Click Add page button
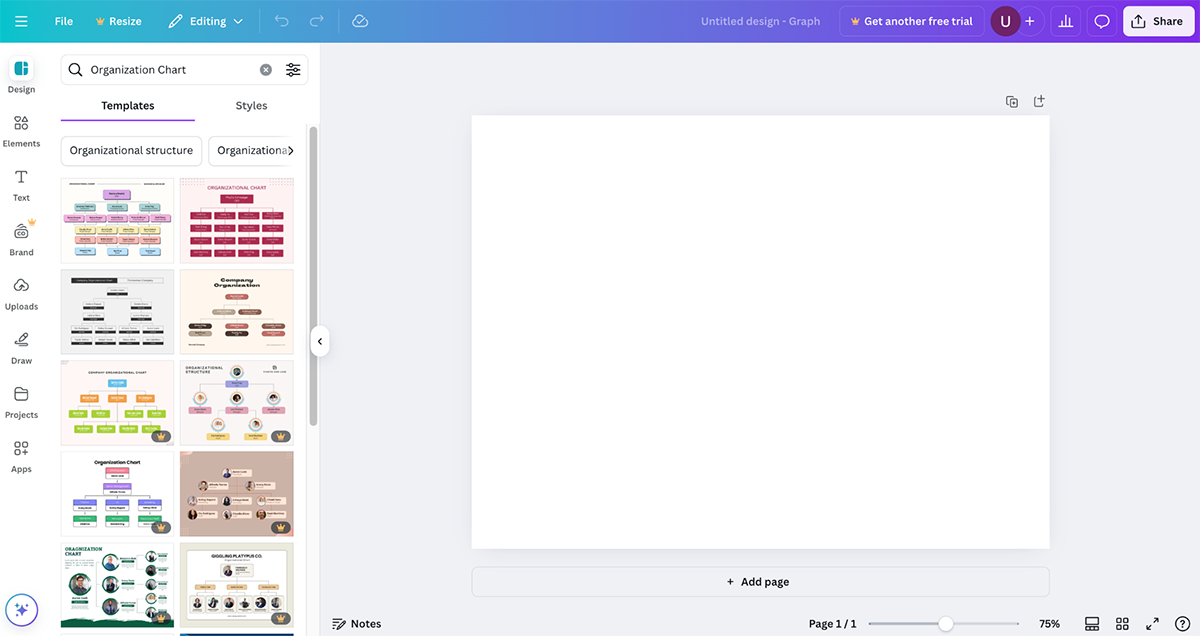 pos(760,582)
